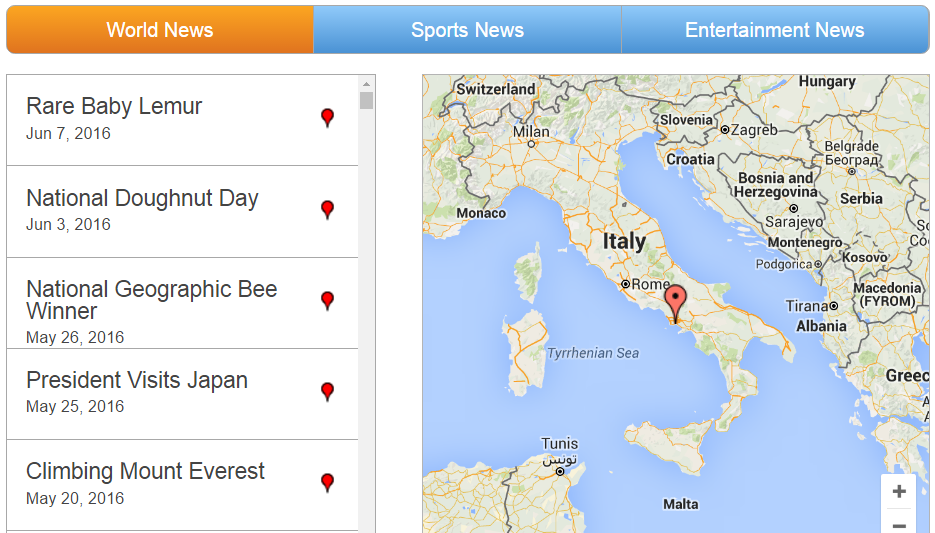
Task: Click the news list scrollbar thumb
Action: tap(366, 100)
